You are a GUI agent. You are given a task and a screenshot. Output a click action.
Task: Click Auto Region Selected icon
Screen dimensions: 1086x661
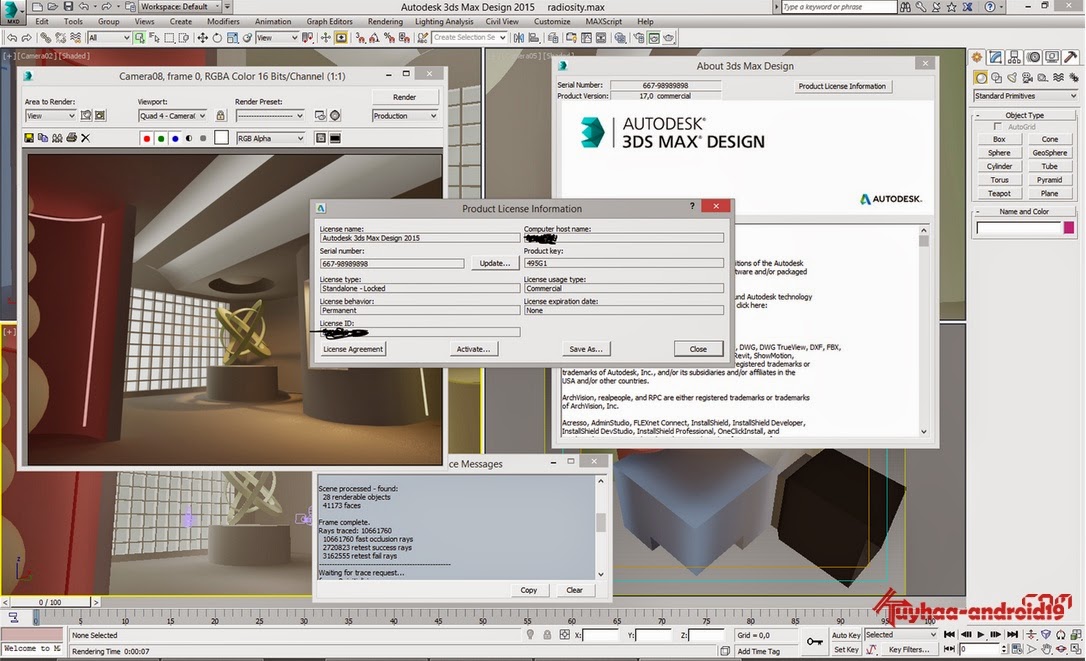click(x=100, y=116)
